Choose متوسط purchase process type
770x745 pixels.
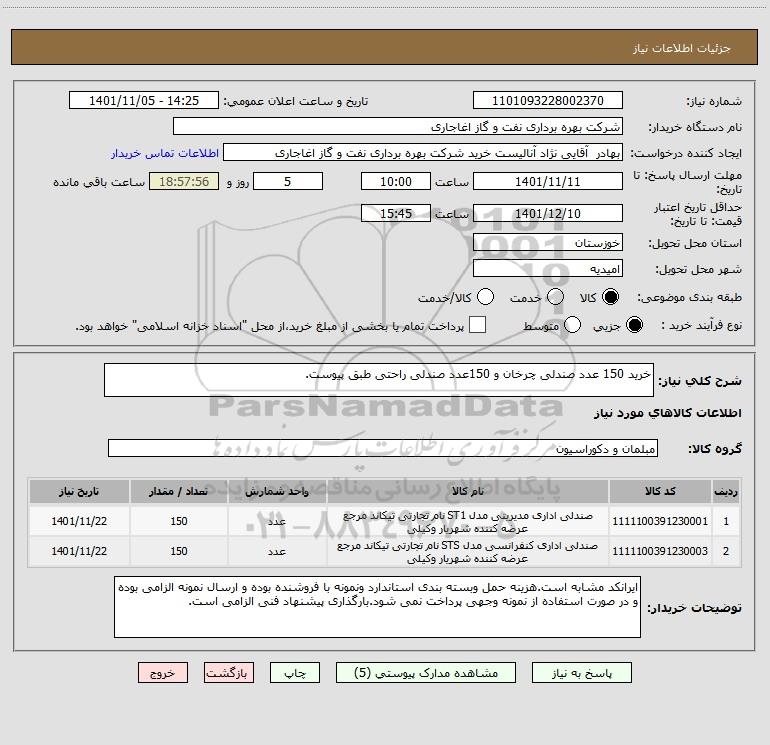[x=572, y=325]
